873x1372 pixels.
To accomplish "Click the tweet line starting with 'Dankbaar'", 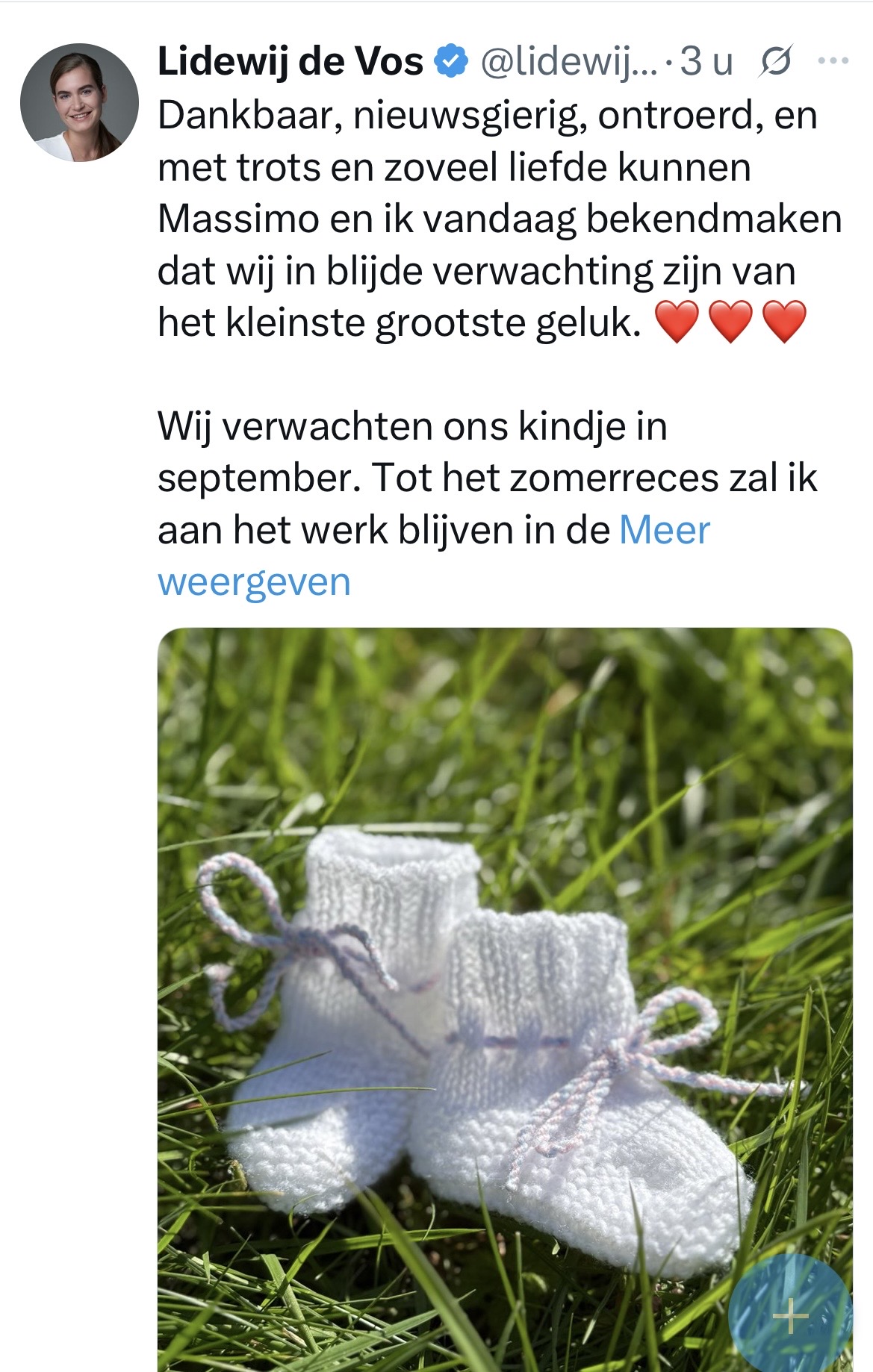I will click(488, 116).
